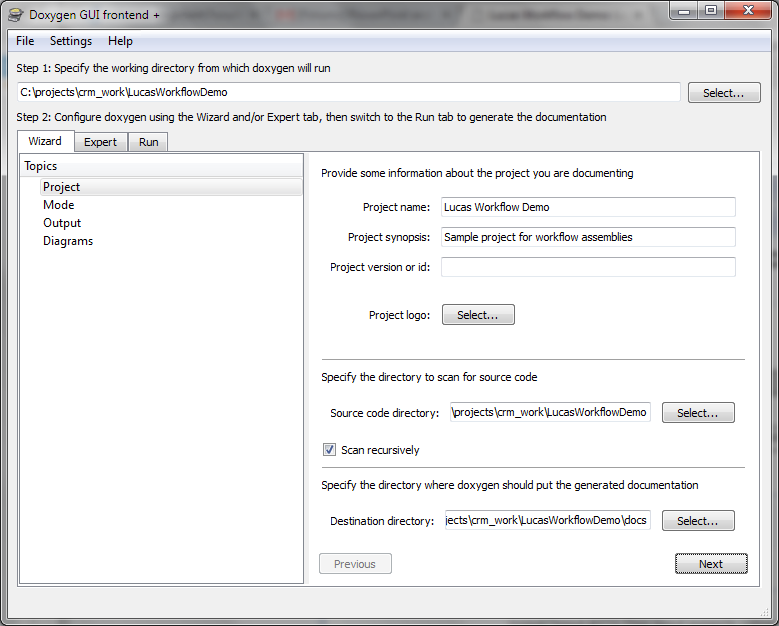Image resolution: width=779 pixels, height=626 pixels.
Task: Toggle the Scan recursively checkbox
Action: [x=329, y=450]
